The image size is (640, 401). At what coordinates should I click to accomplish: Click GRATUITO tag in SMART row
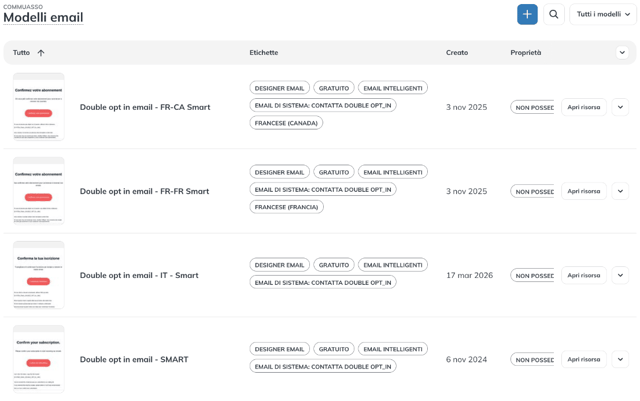pos(334,349)
